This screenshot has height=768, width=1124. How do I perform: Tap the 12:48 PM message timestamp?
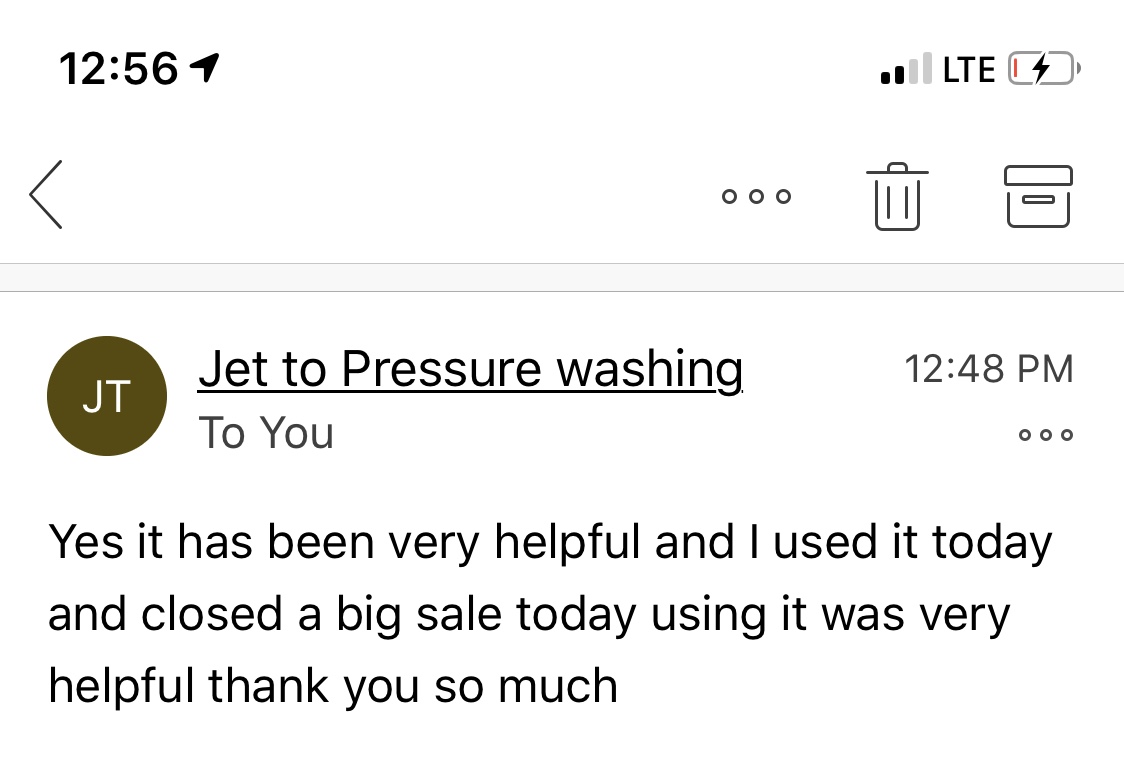pos(988,369)
